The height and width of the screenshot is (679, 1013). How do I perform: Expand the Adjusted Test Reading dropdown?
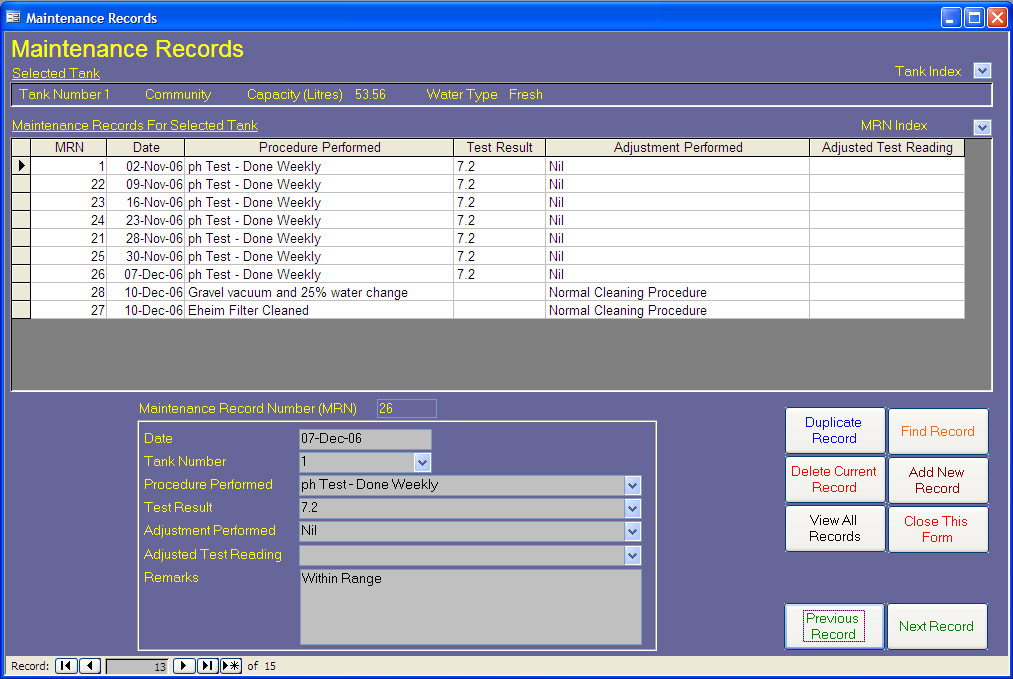point(632,555)
